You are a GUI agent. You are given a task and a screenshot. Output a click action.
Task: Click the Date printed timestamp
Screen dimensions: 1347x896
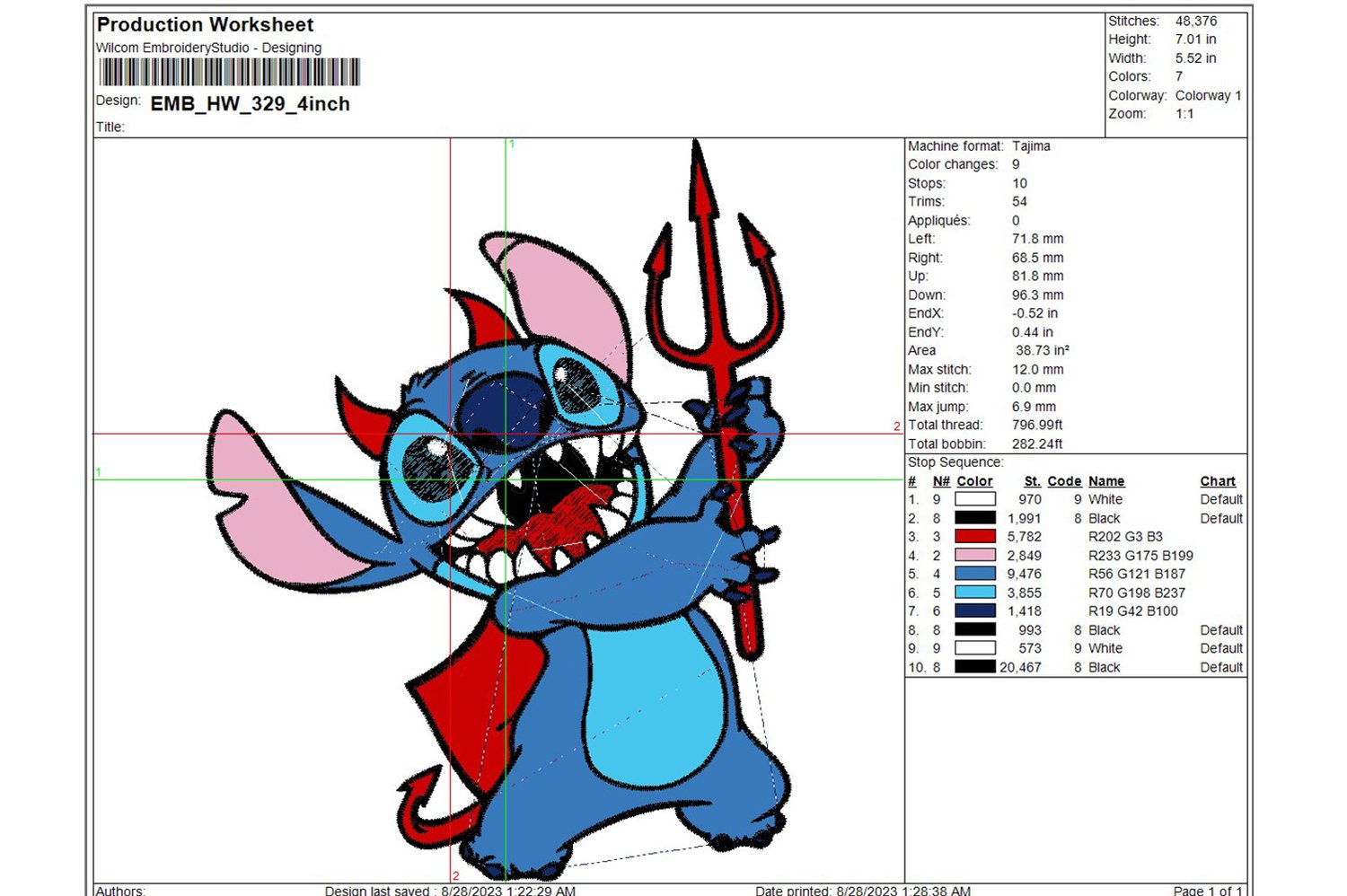coord(863,891)
